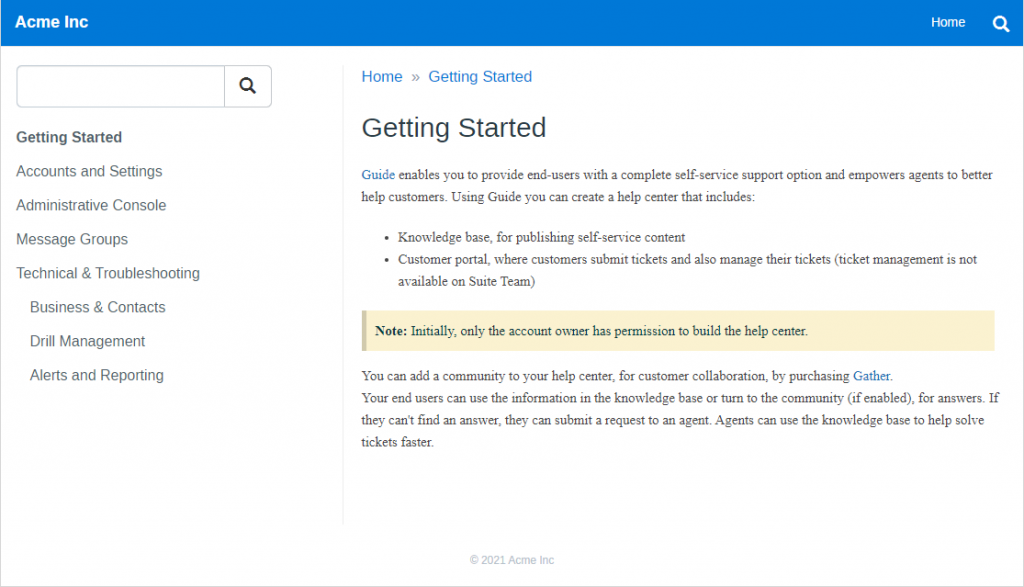Open Alerts and Reporting from the sidebar
This screenshot has width=1024, height=587.
click(x=96, y=375)
